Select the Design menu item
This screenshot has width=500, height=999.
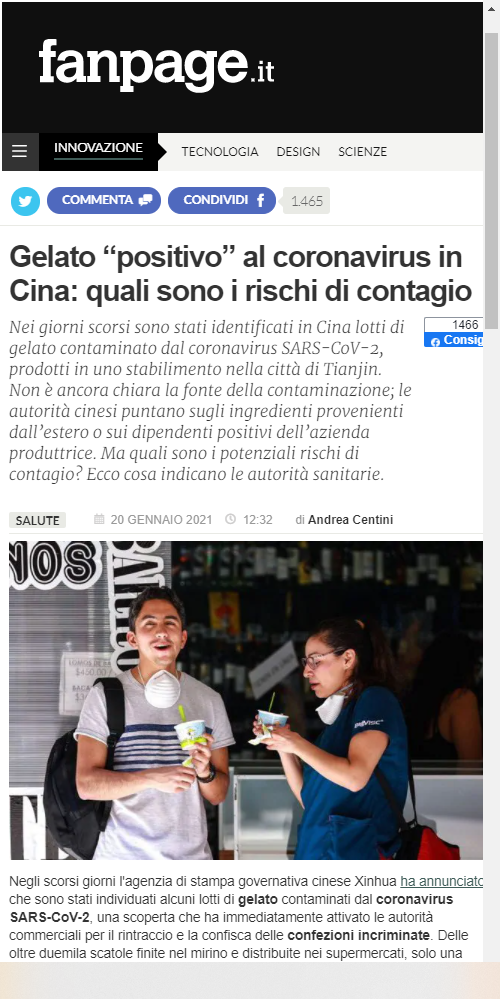[298, 152]
